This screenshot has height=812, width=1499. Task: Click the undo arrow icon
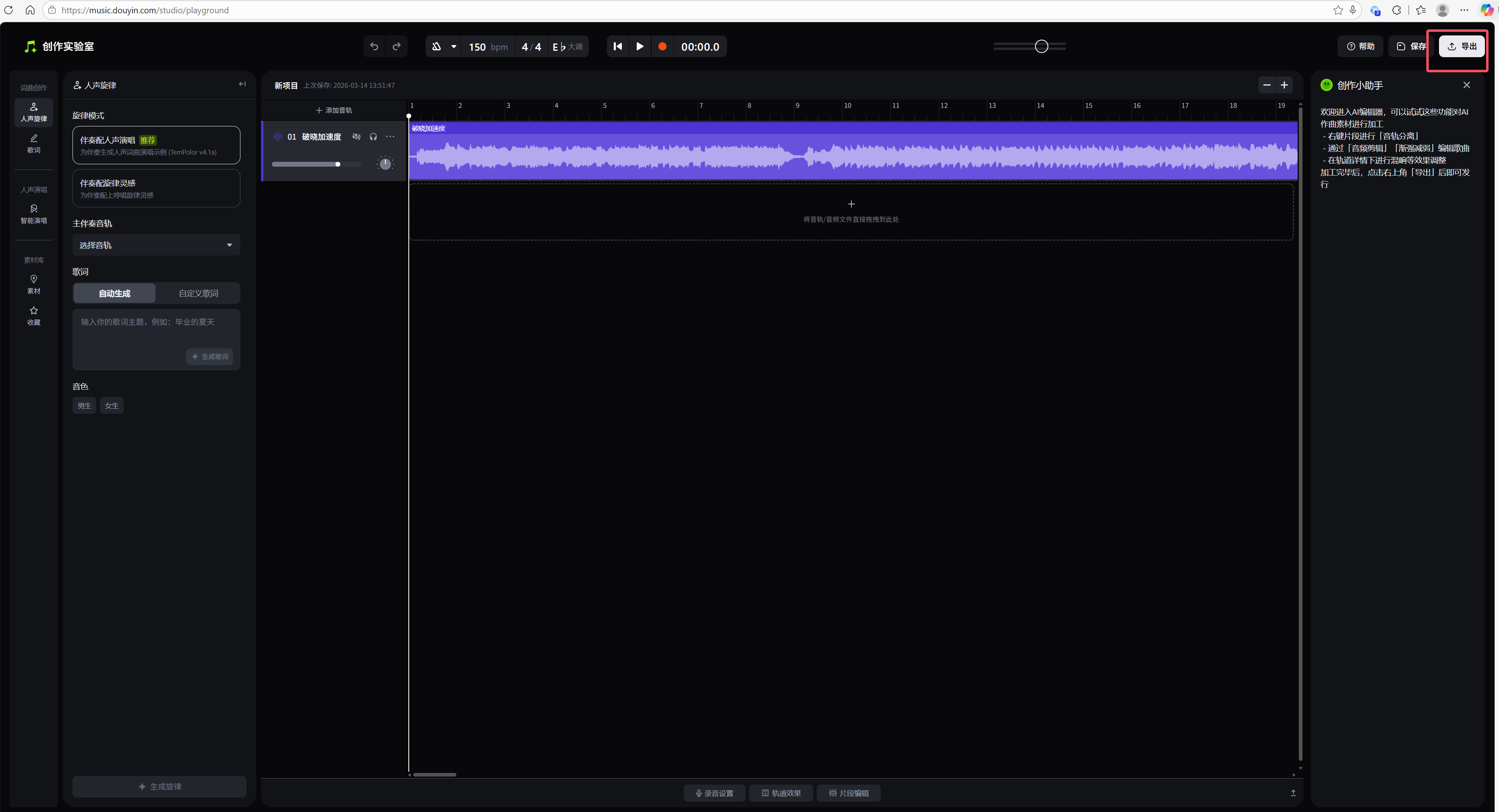(x=374, y=47)
